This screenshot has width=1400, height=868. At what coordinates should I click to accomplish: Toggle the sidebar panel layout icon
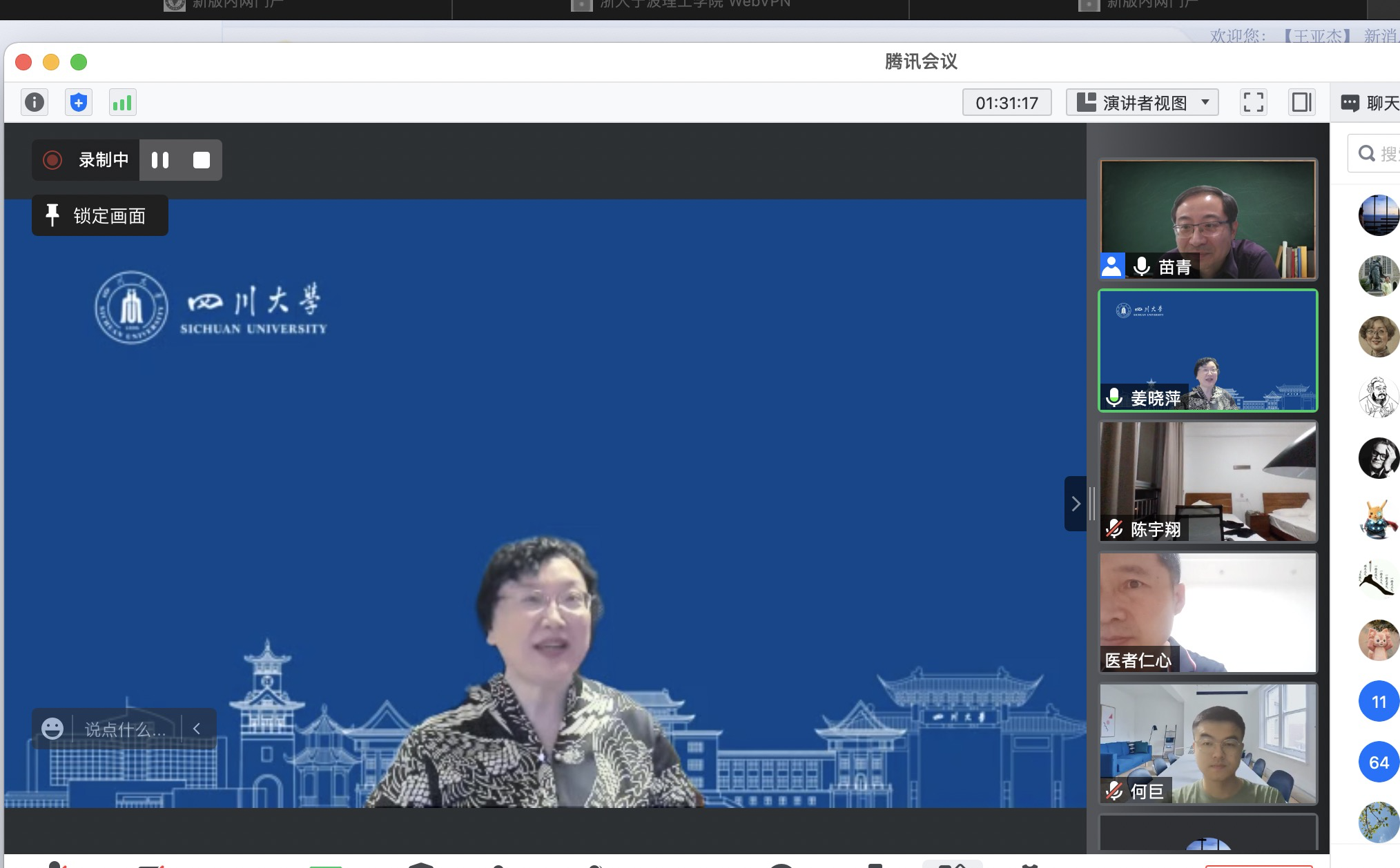(x=1301, y=103)
